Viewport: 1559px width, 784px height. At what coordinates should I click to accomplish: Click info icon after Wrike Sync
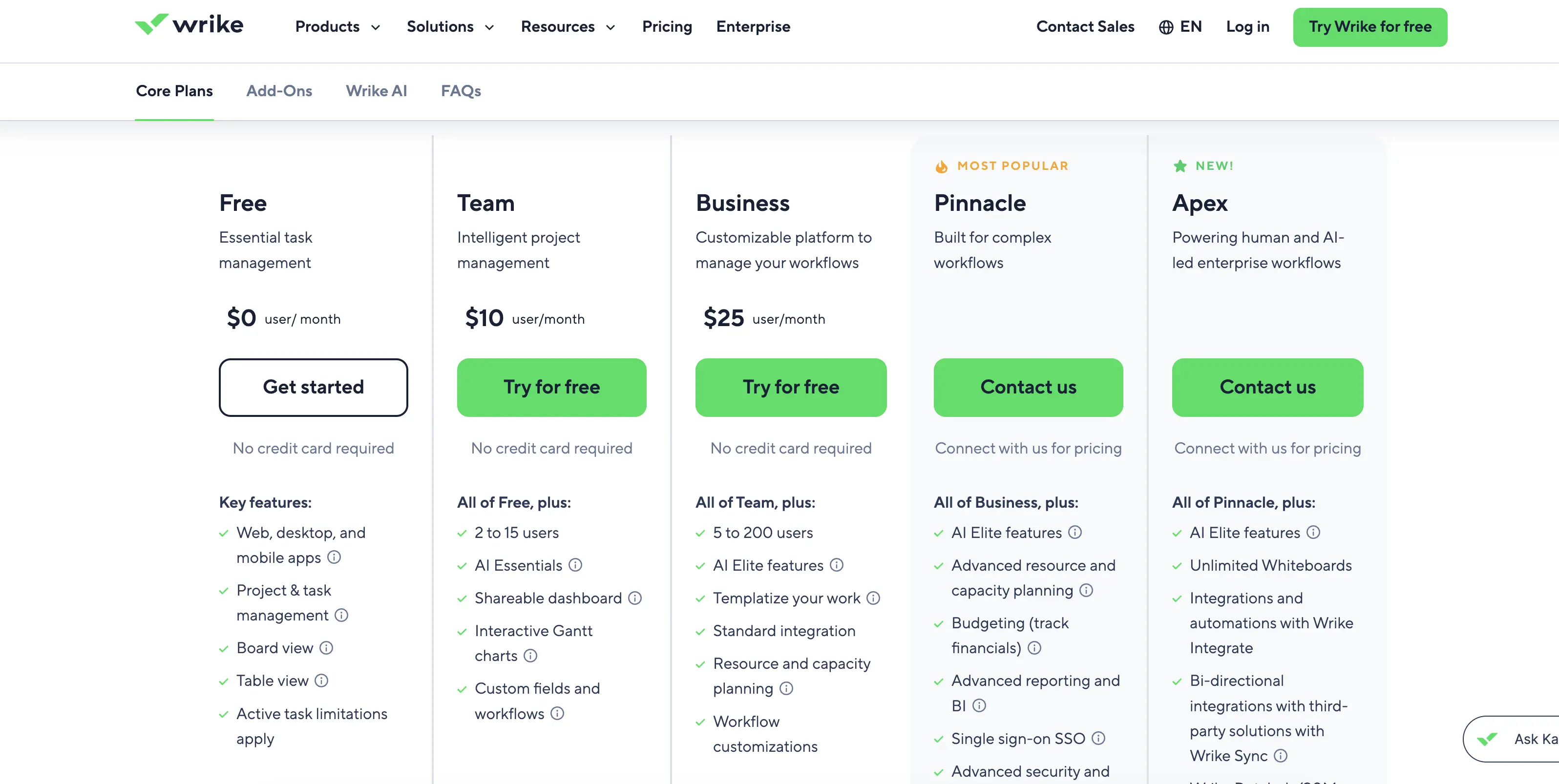pos(1281,756)
